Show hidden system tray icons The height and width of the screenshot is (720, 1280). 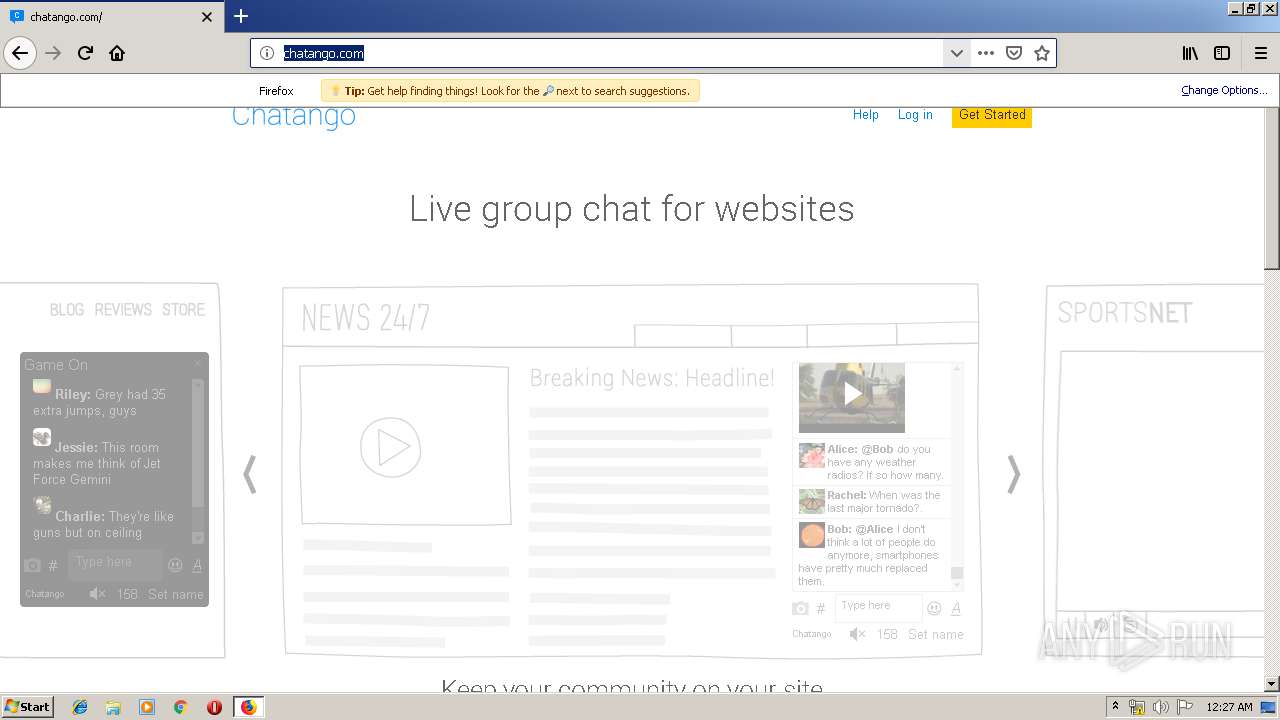pos(1115,707)
